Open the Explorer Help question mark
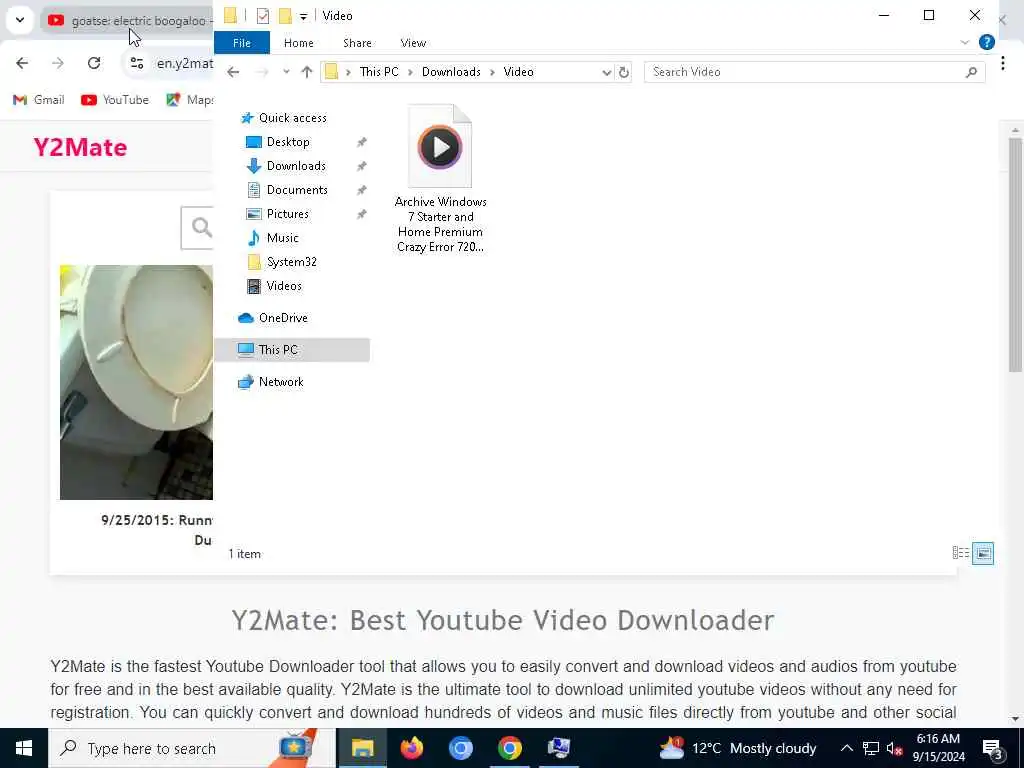The width and height of the screenshot is (1024, 768). (x=987, y=42)
